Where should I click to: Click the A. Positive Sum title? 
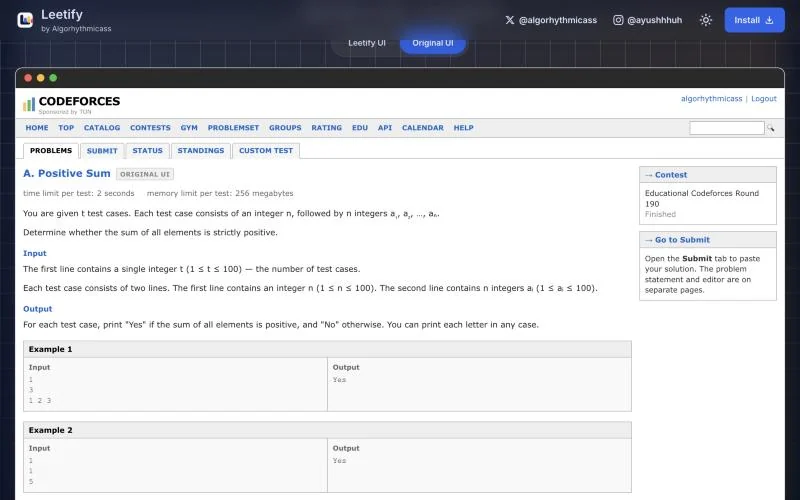67,173
